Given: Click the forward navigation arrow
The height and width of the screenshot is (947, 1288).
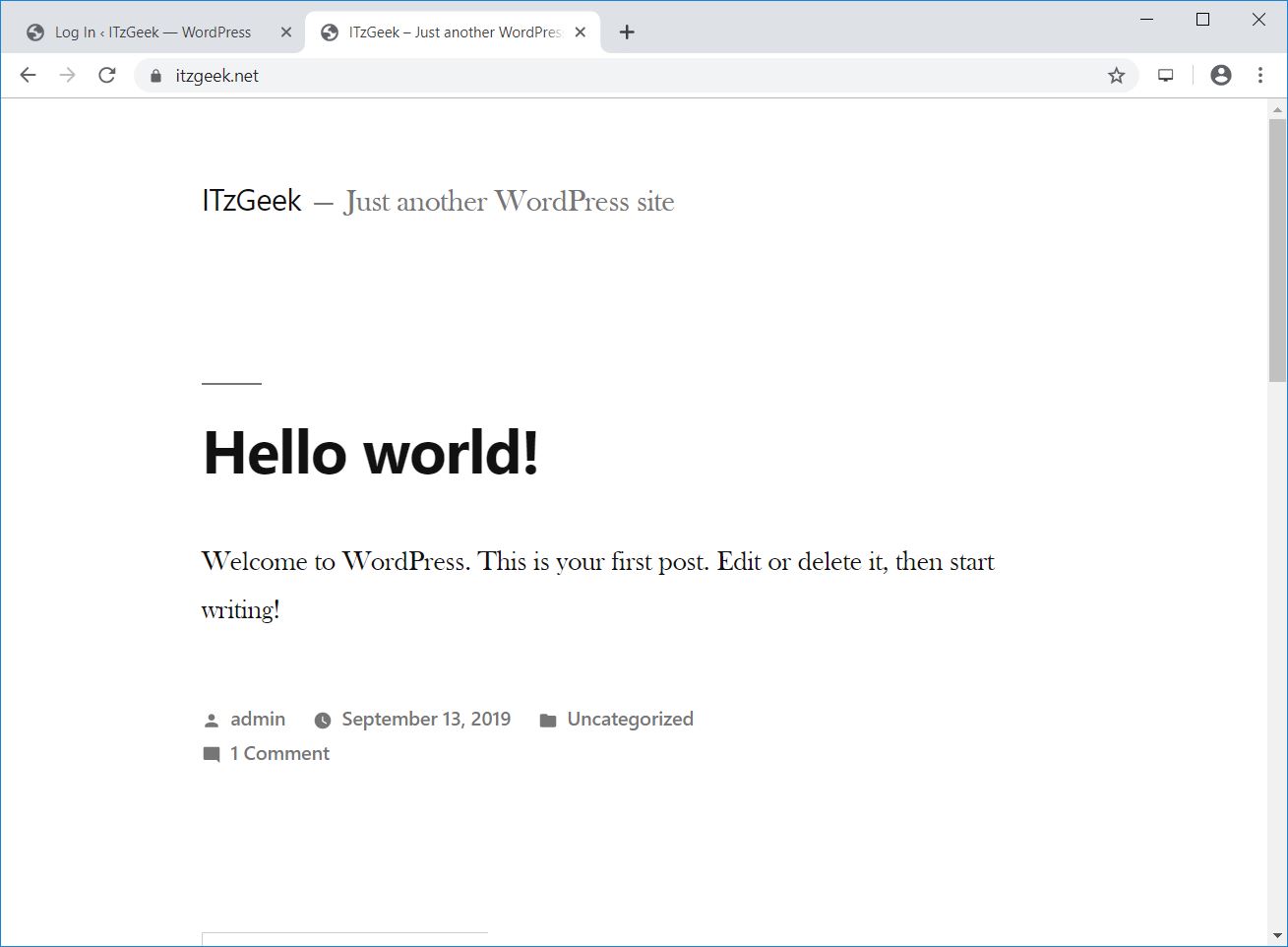Looking at the screenshot, I should coord(67,76).
